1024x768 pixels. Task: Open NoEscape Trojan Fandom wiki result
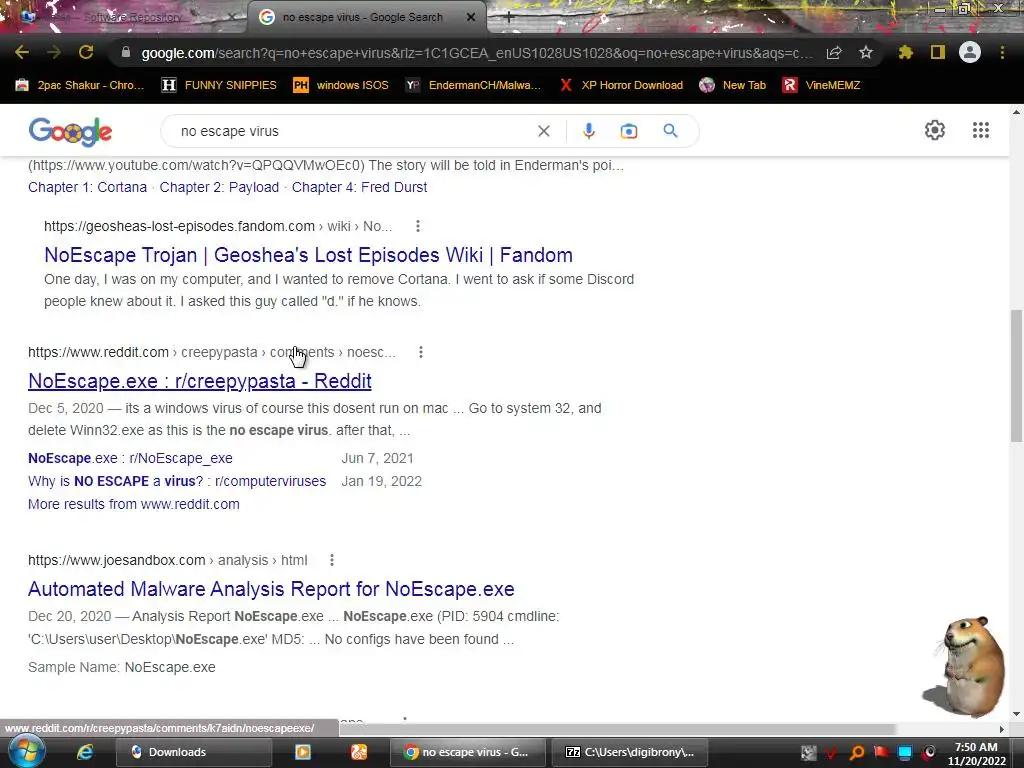point(308,255)
